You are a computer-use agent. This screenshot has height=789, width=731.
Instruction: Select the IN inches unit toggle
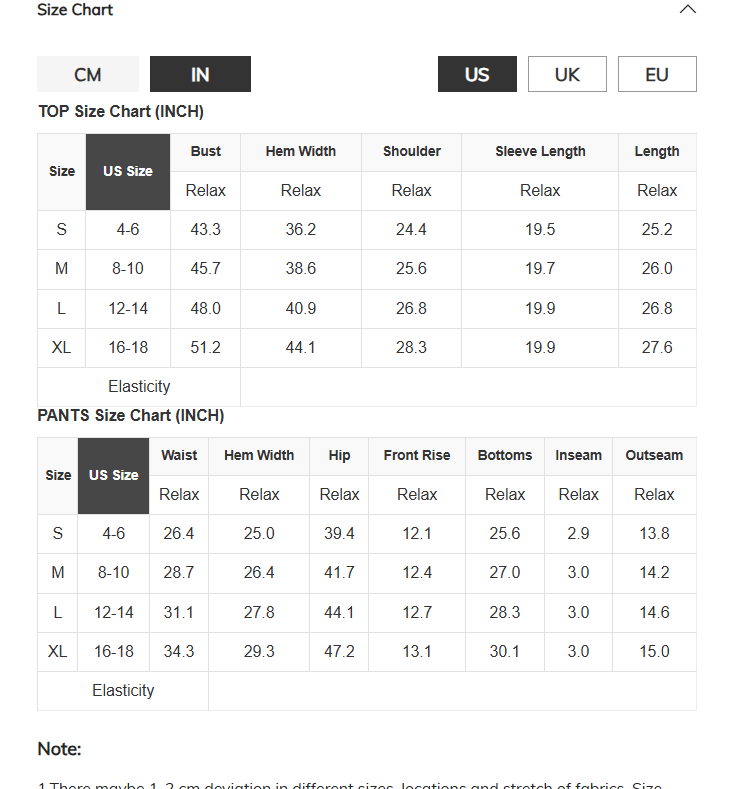(200, 74)
